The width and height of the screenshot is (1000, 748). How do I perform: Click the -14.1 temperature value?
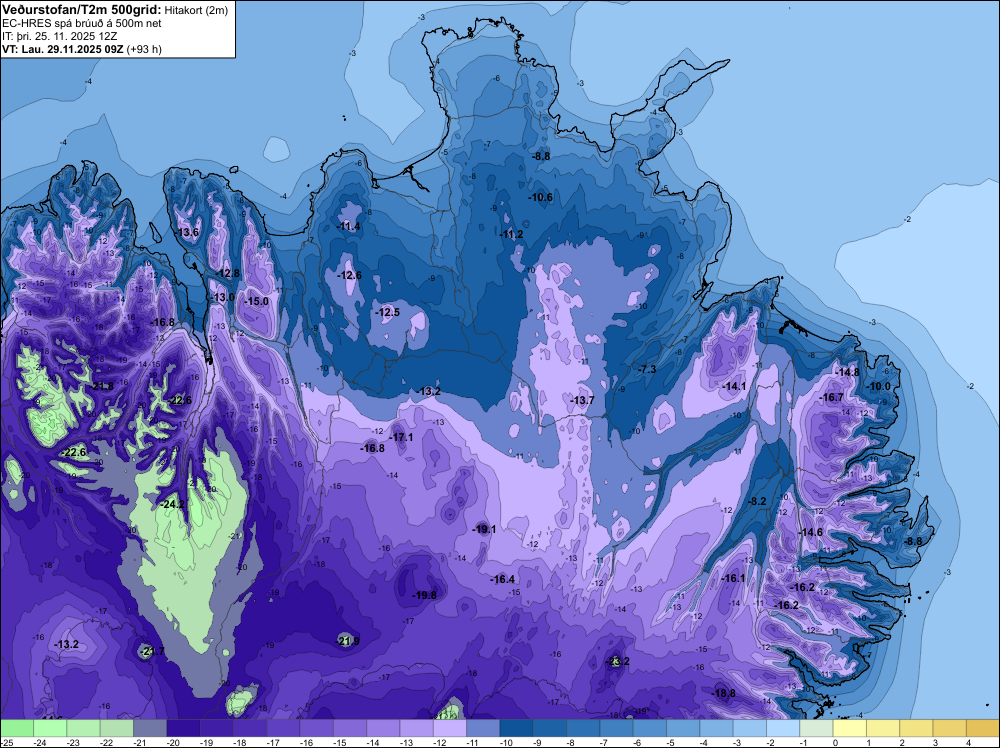pos(734,386)
